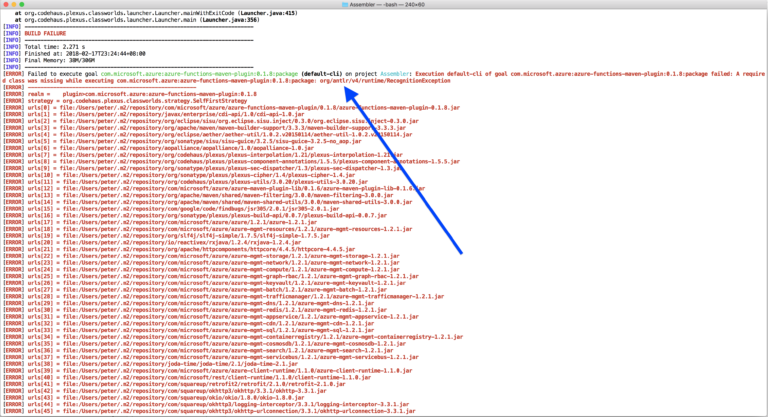Click the urls[6] aopalliance-1.0.jar line

point(159,148)
